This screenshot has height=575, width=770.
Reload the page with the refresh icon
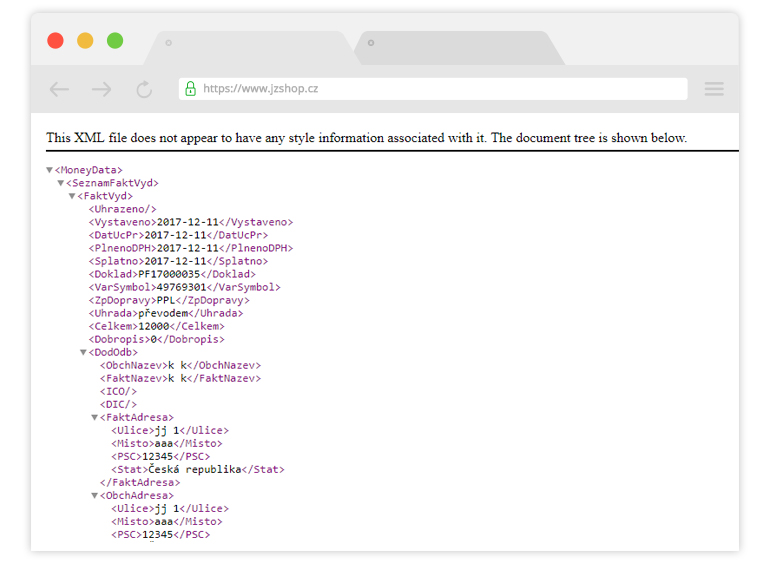pos(144,89)
